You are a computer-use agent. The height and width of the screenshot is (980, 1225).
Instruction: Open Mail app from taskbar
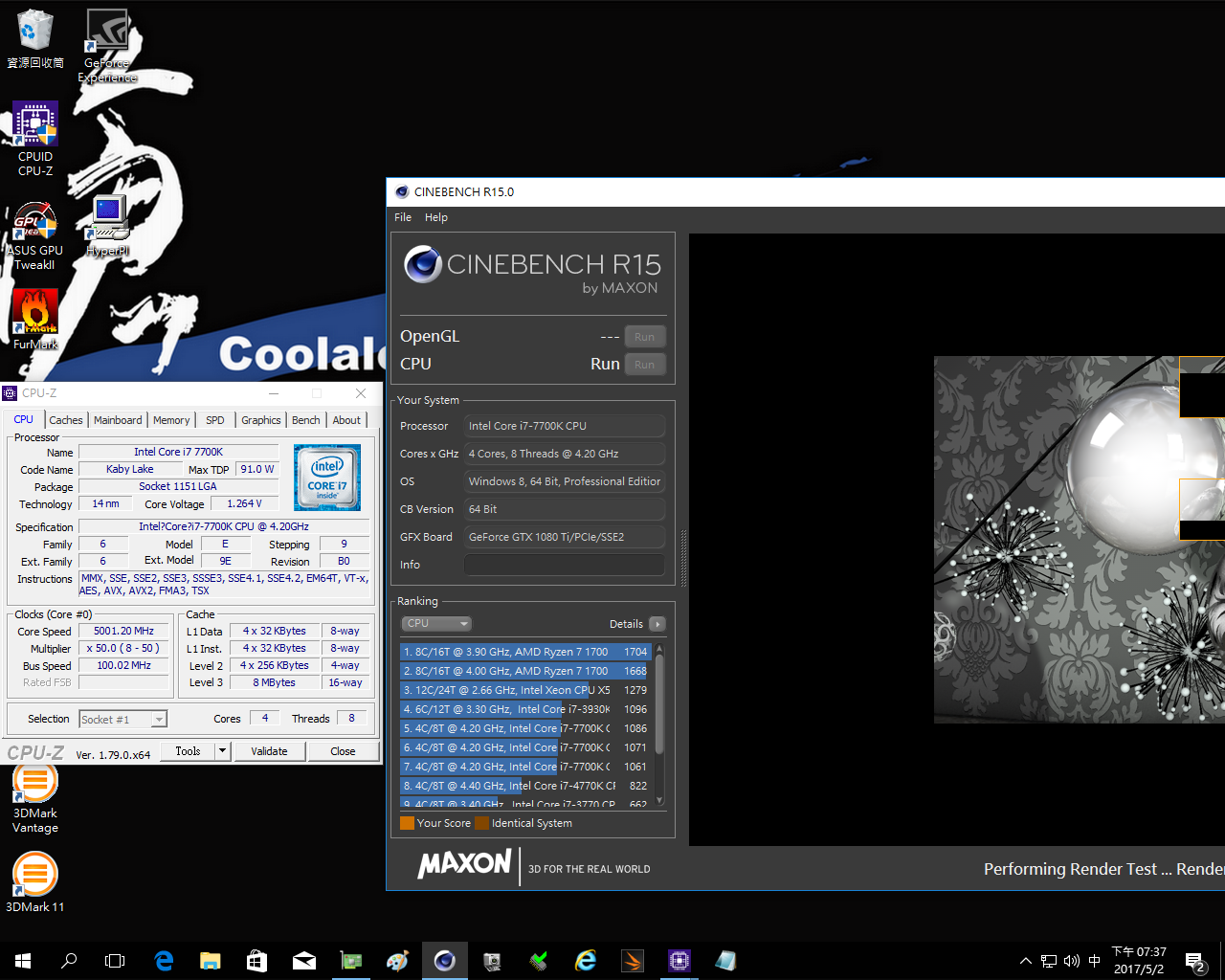[x=304, y=961]
